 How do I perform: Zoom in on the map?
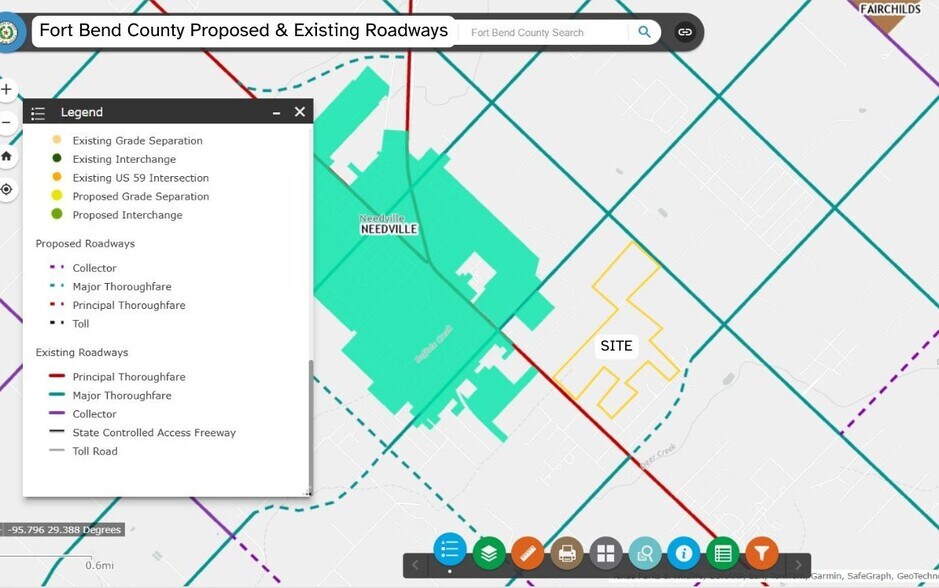[x=7, y=89]
